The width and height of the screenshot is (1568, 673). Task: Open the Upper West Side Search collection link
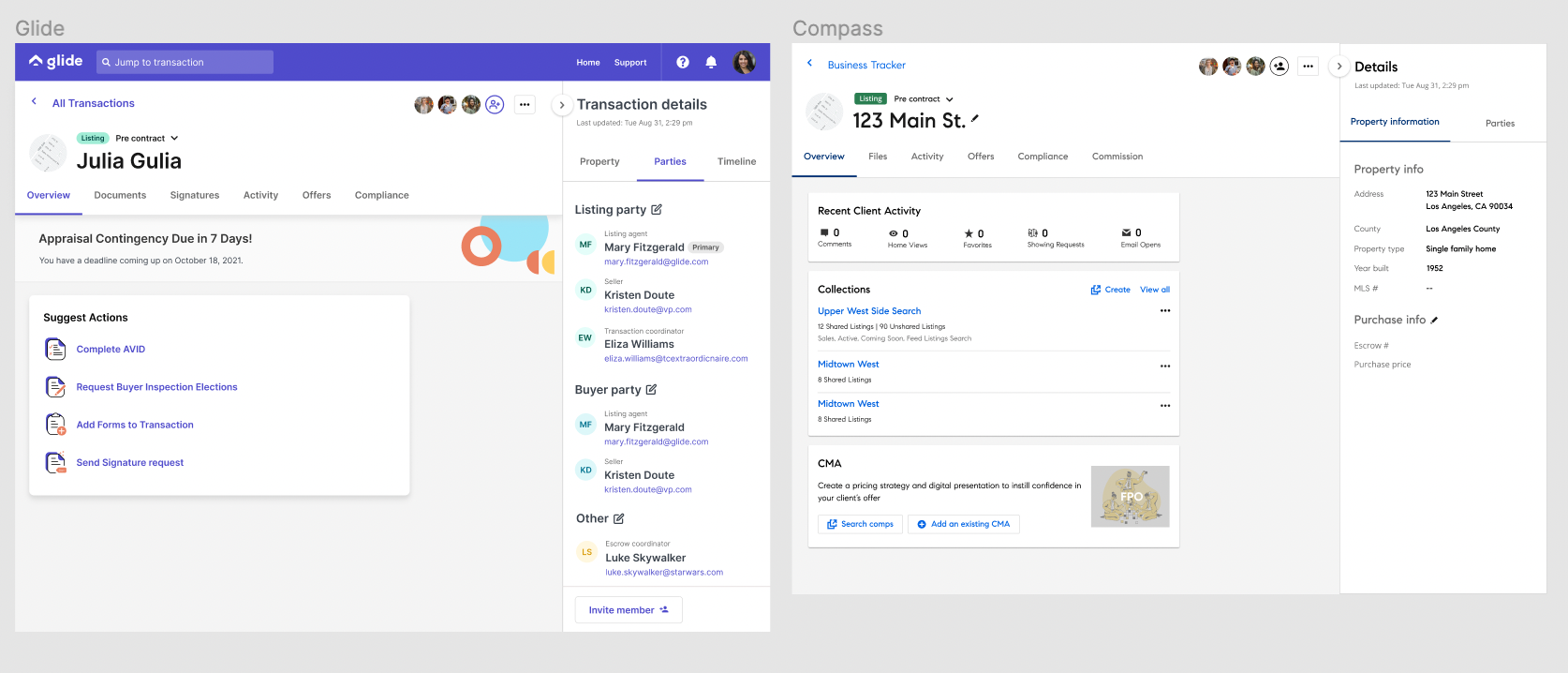pyautogui.click(x=869, y=311)
